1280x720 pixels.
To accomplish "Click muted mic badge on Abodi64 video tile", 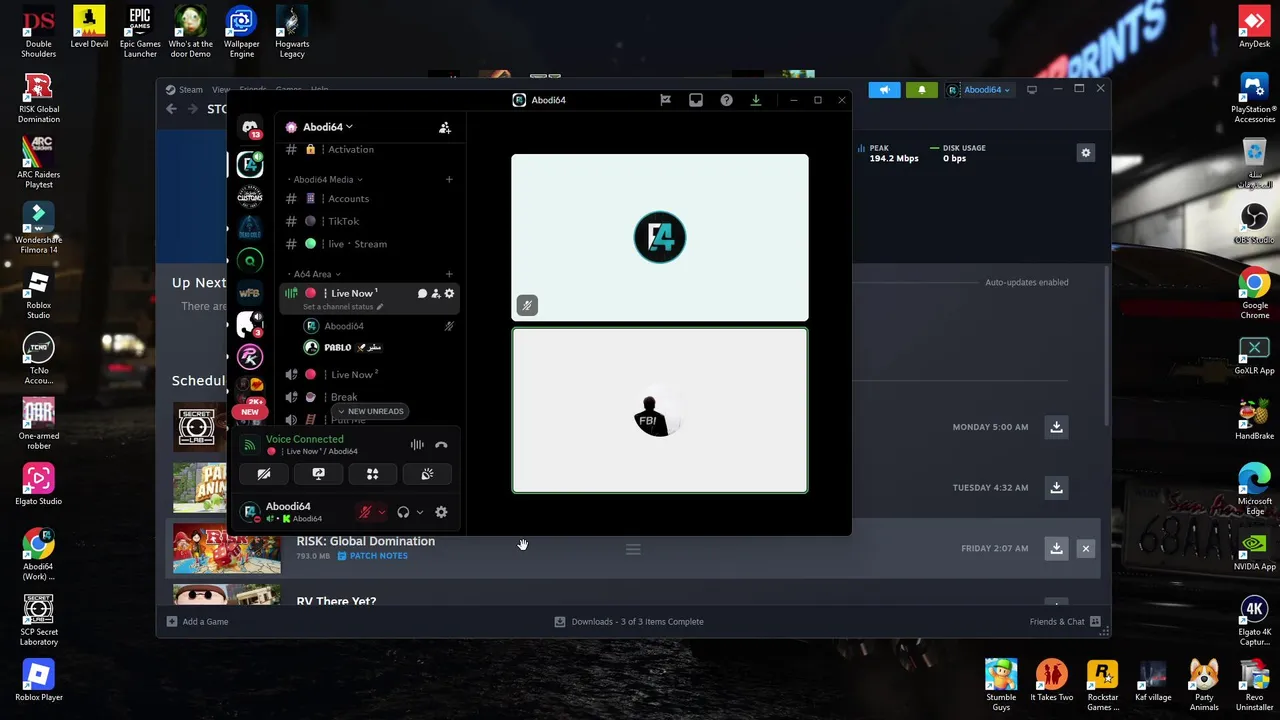I will click(527, 305).
